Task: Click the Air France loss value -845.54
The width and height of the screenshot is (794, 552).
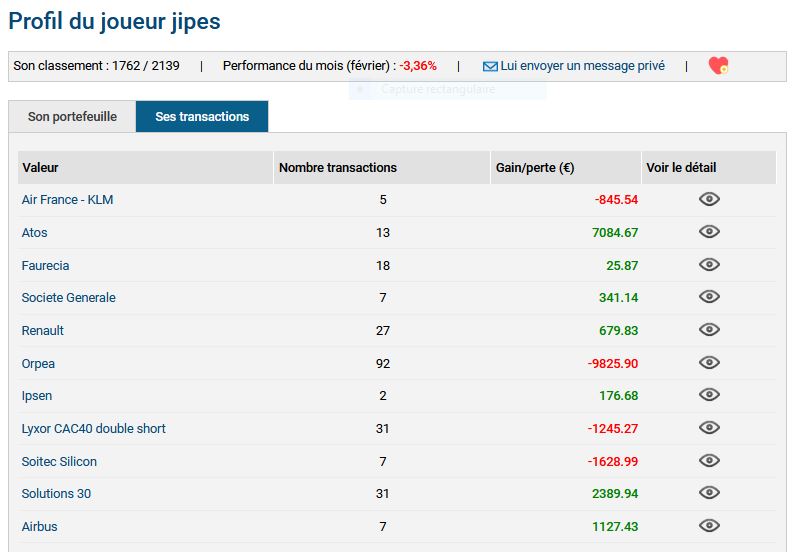Action: click(616, 200)
